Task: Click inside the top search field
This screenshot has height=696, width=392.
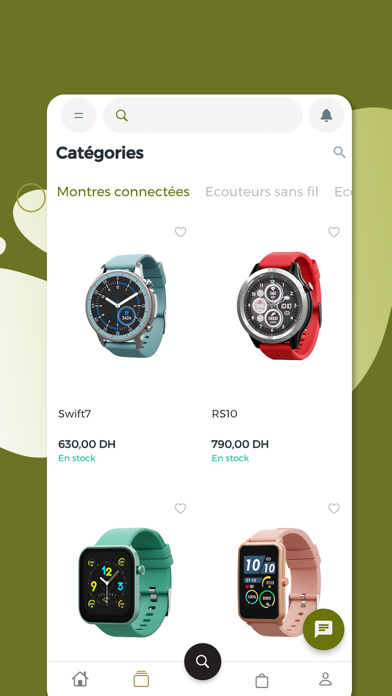Action: [203, 115]
